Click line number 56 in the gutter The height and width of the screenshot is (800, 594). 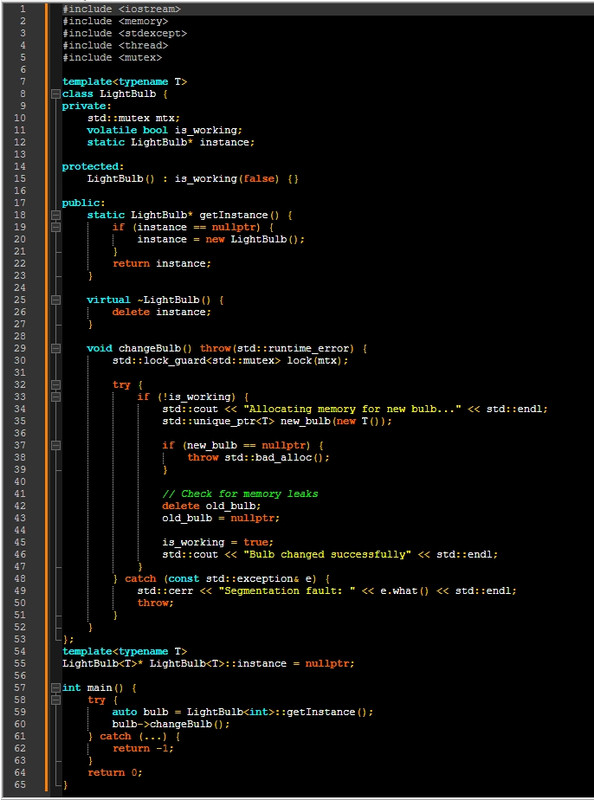click(20, 676)
